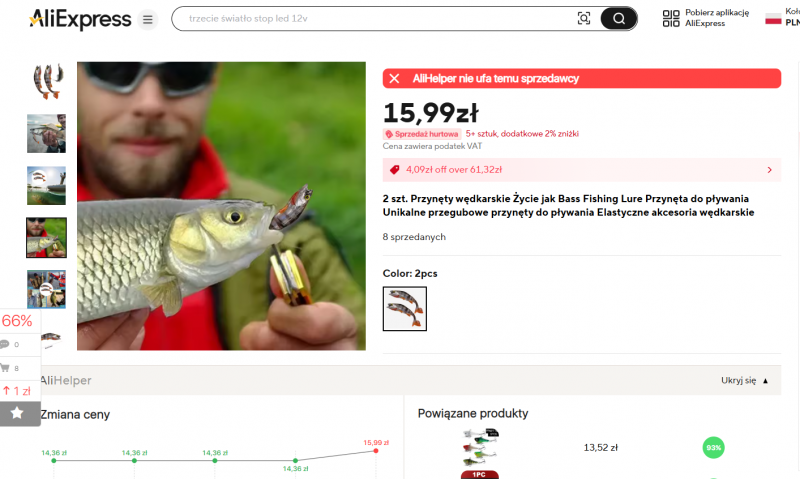
Task: Click the 15,99 zł price chart point
Action: [x=376, y=450]
